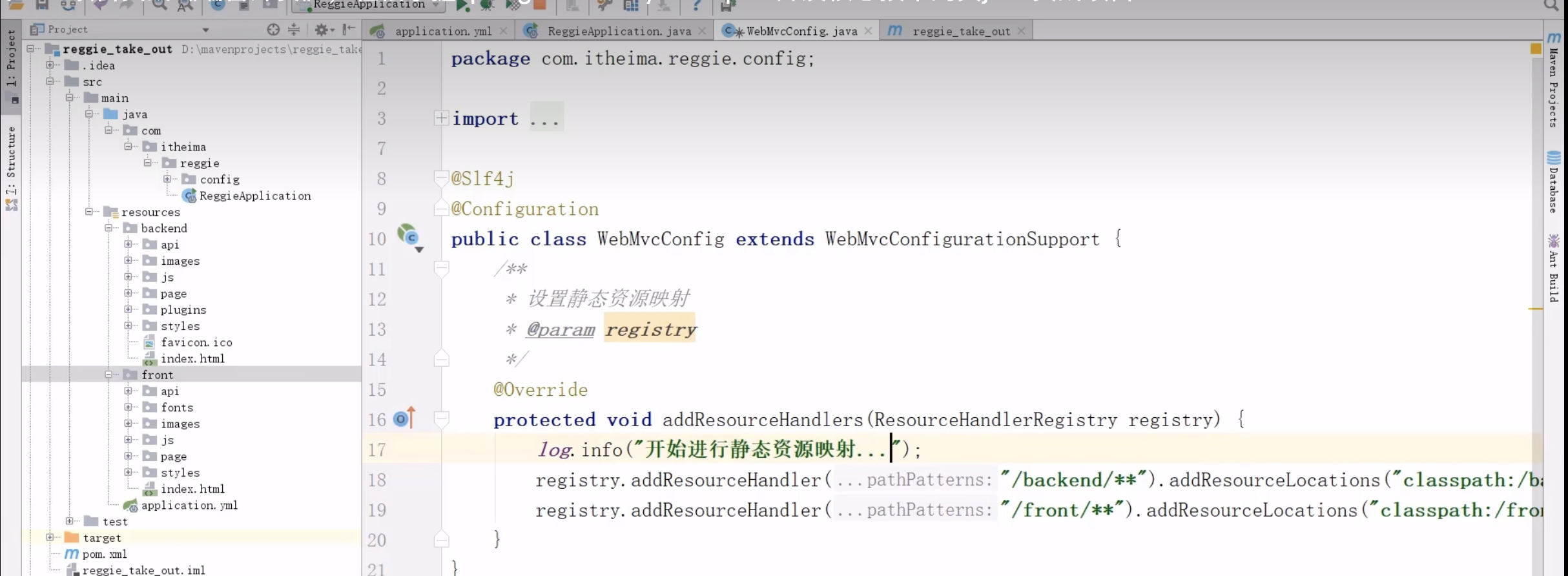Expand the folded import block on line 3
This screenshot has height=576, width=1568.
tap(441, 118)
